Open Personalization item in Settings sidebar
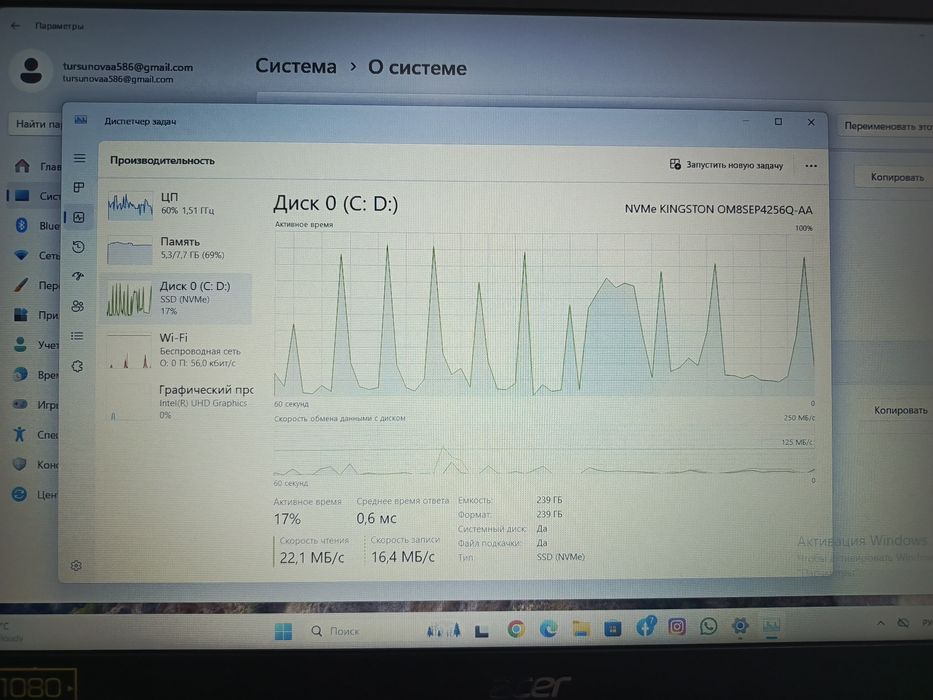Image resolution: width=933 pixels, height=700 pixels. [37, 285]
